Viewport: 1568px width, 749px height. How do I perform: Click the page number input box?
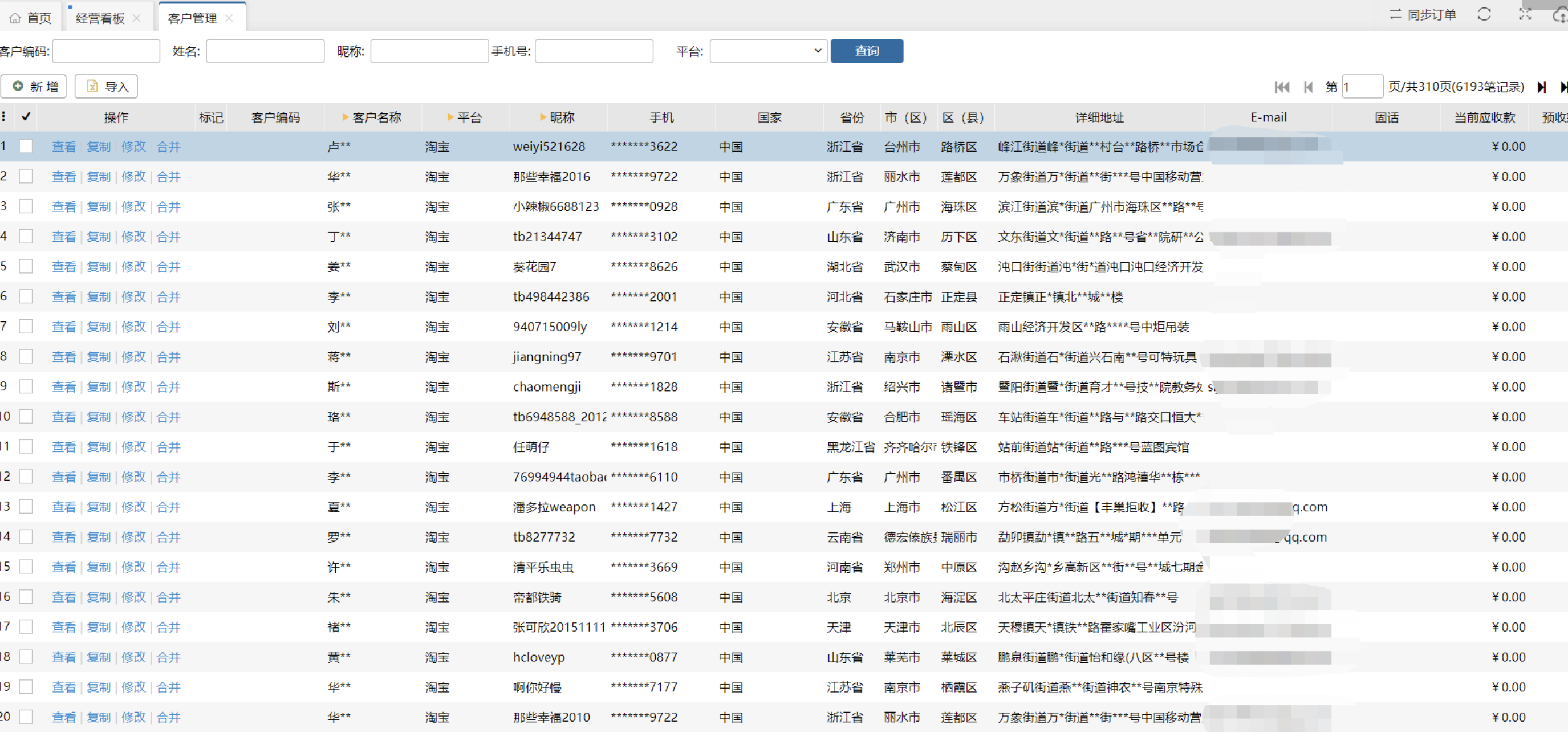coord(1362,87)
